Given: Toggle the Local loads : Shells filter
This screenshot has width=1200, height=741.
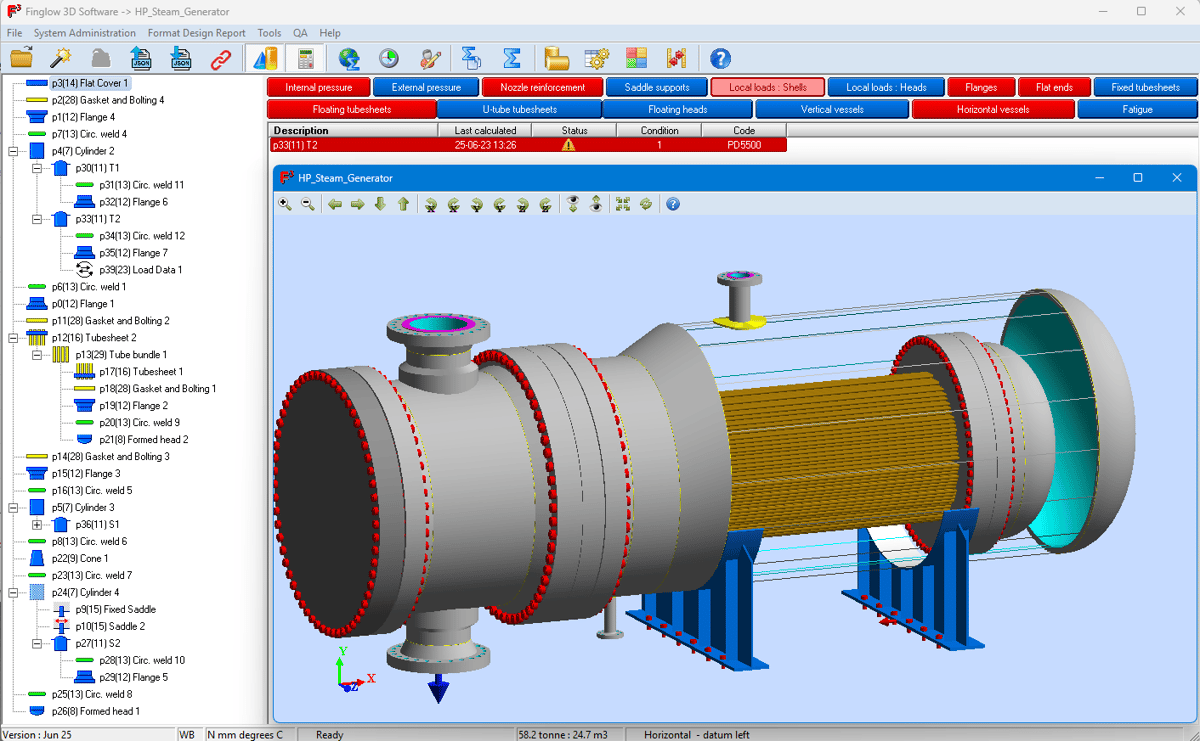Looking at the screenshot, I should point(767,87).
